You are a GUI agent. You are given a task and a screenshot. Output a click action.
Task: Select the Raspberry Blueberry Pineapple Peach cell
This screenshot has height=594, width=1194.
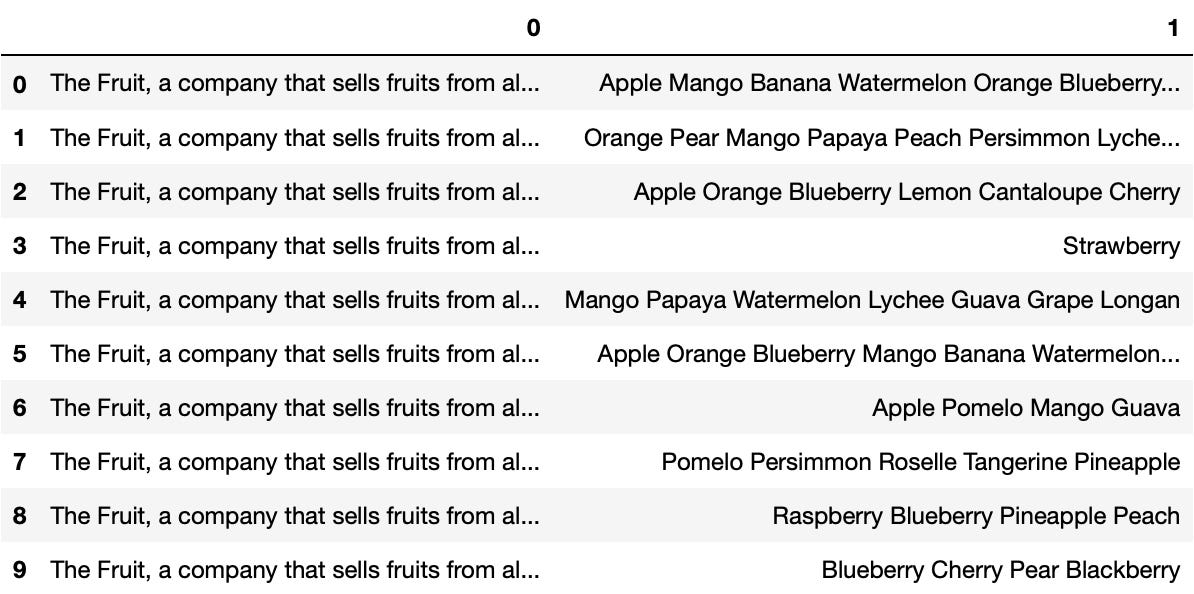(975, 516)
